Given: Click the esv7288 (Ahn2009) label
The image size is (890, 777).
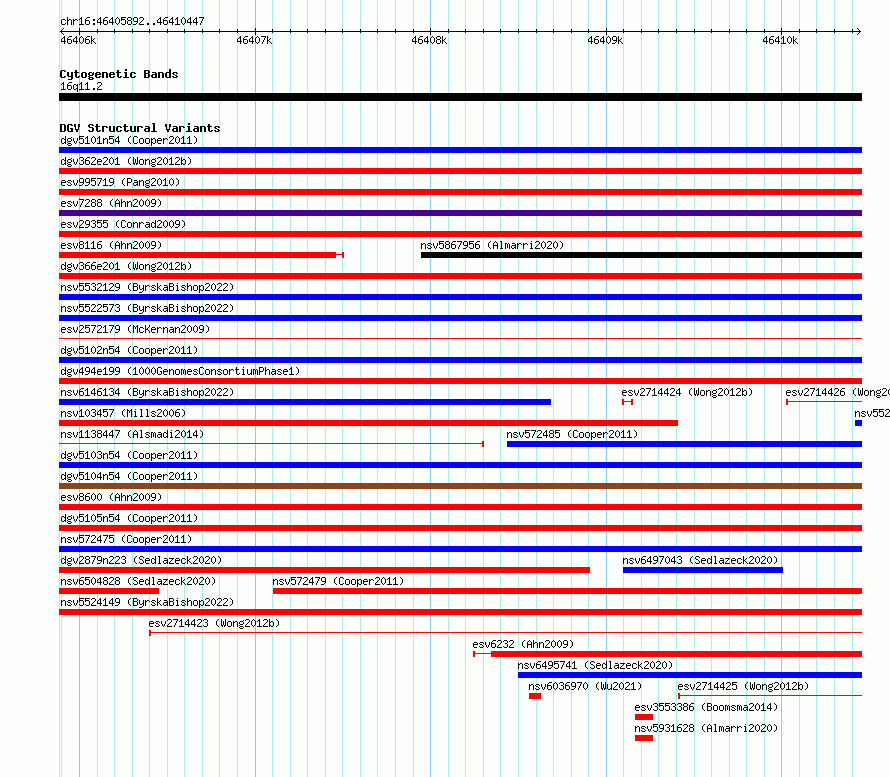Looking at the screenshot, I should [x=111, y=203].
